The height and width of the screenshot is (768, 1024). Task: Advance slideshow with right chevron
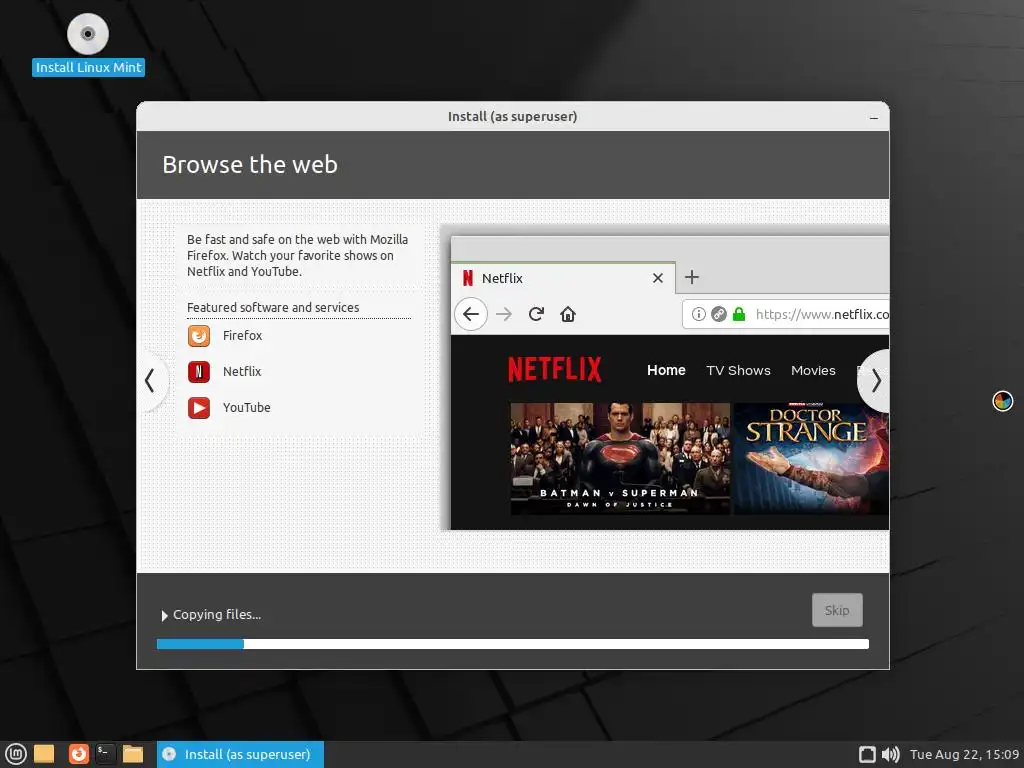point(874,381)
